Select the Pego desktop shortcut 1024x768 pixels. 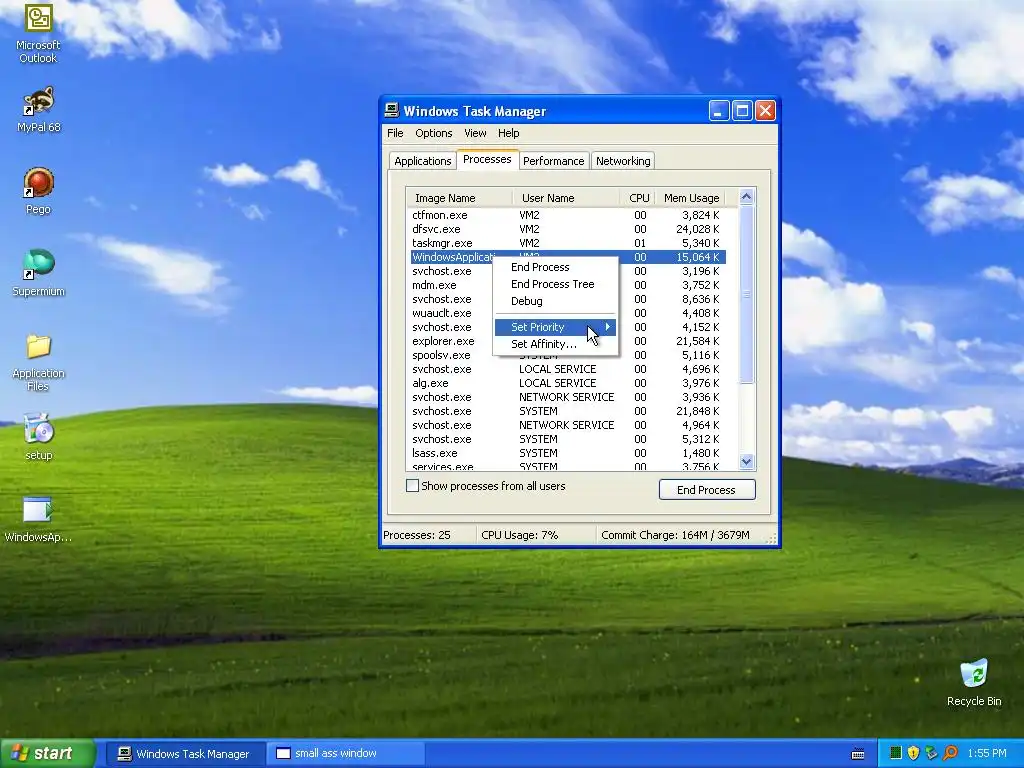tap(38, 191)
